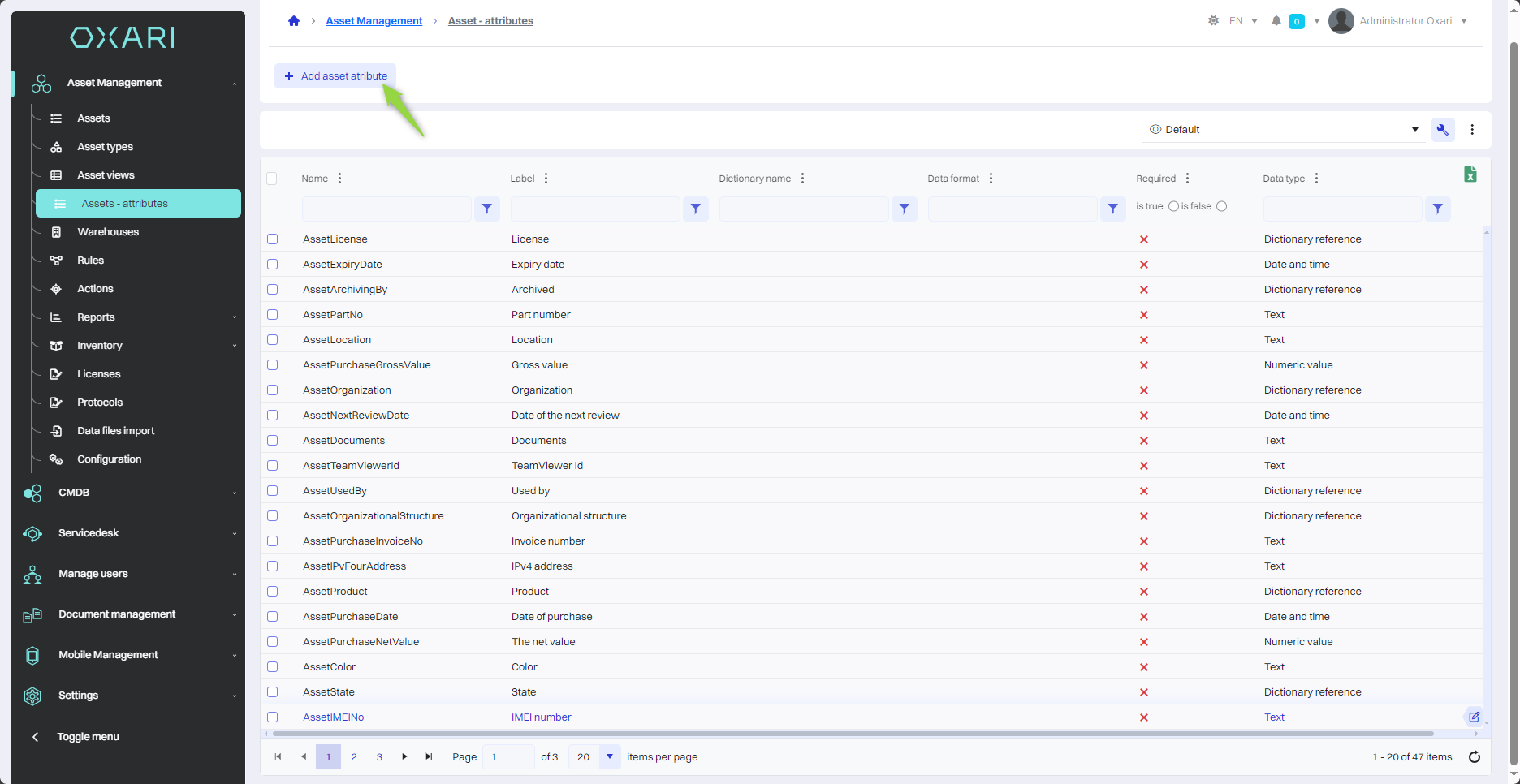
Task: Open Warehouses in the sidebar
Action: click(x=108, y=232)
